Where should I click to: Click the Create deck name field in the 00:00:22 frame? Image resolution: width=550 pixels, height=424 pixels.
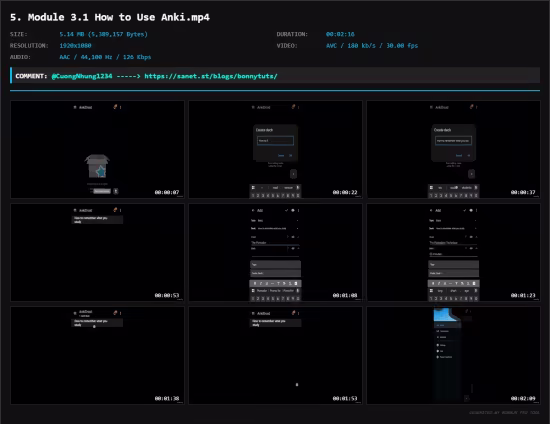click(x=275, y=141)
